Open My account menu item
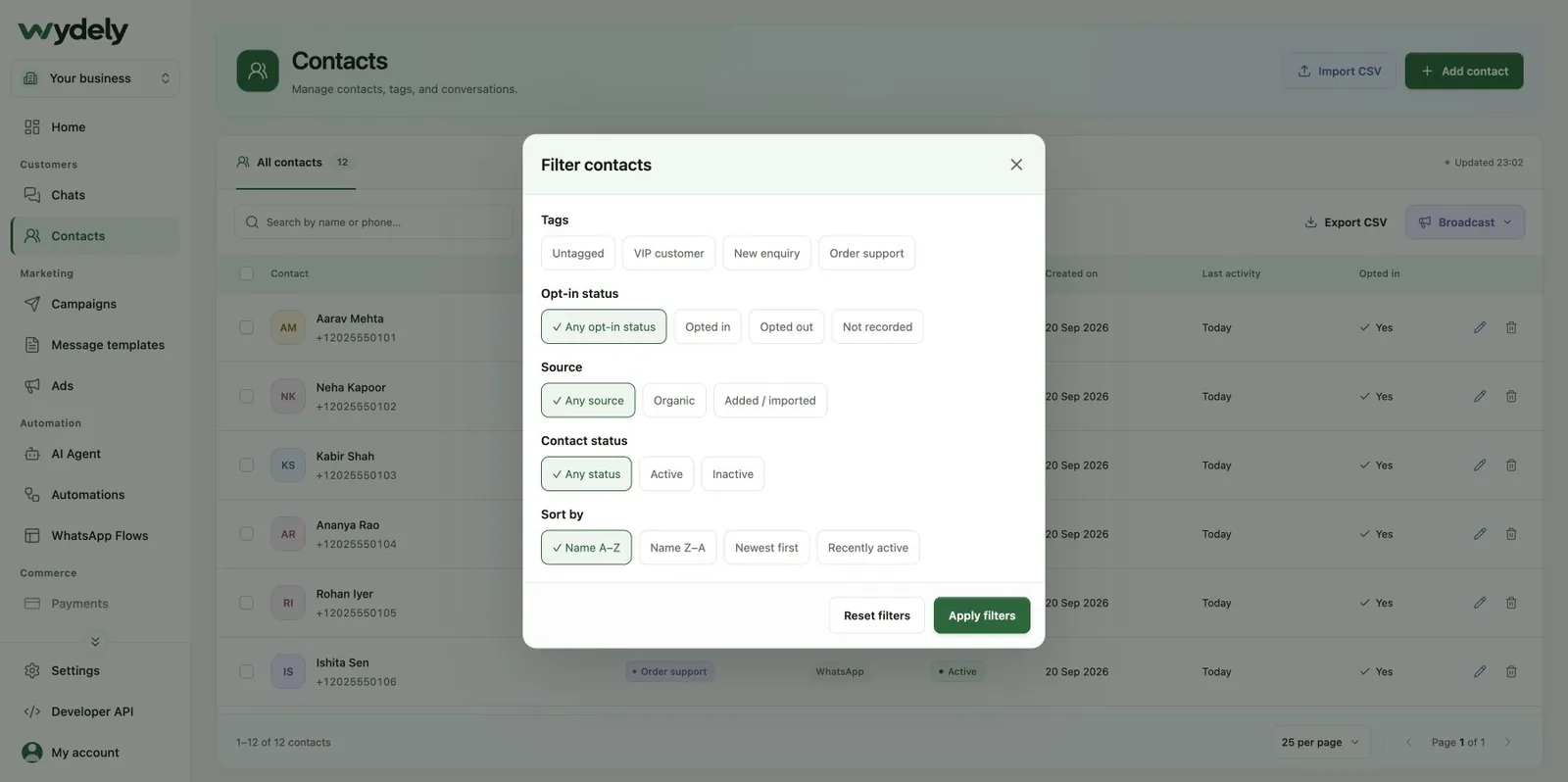Screen dimensions: 1568x782 (x=95, y=753)
